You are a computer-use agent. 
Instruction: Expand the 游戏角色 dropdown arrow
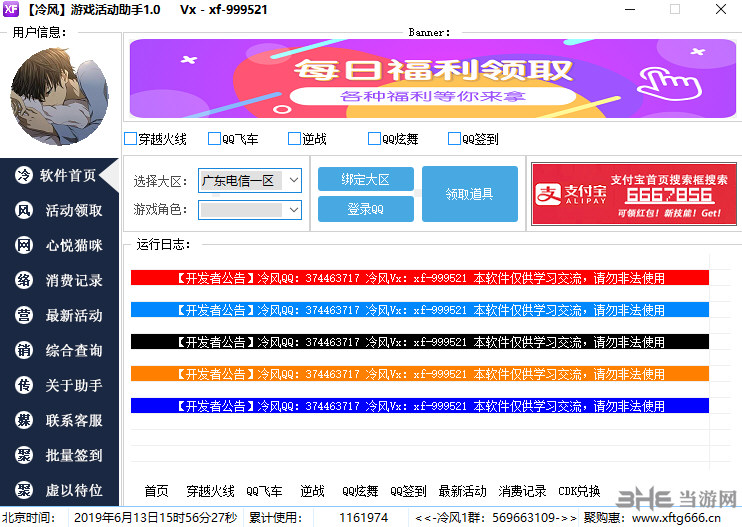[293, 210]
